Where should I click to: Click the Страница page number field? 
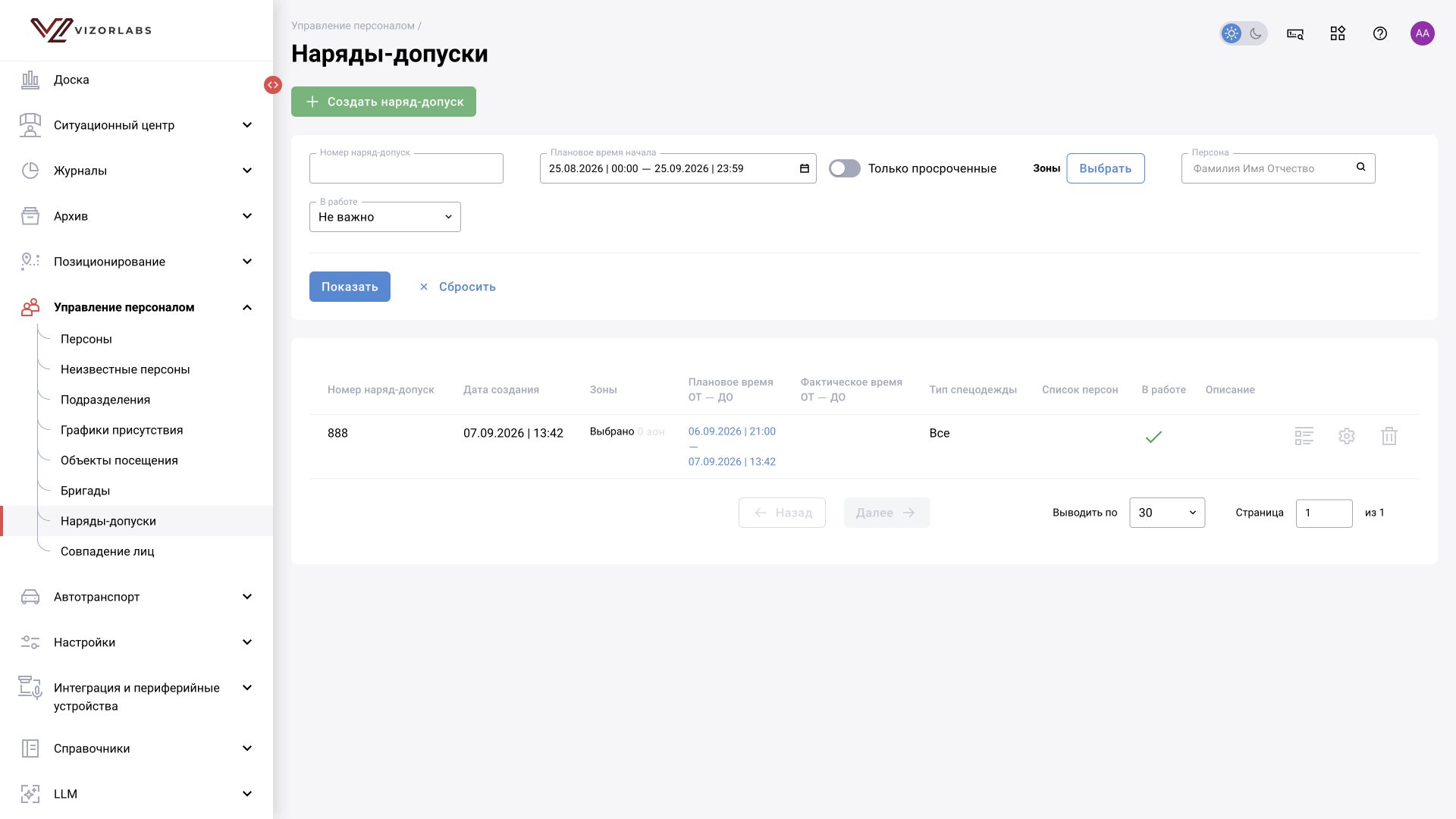[x=1324, y=513]
